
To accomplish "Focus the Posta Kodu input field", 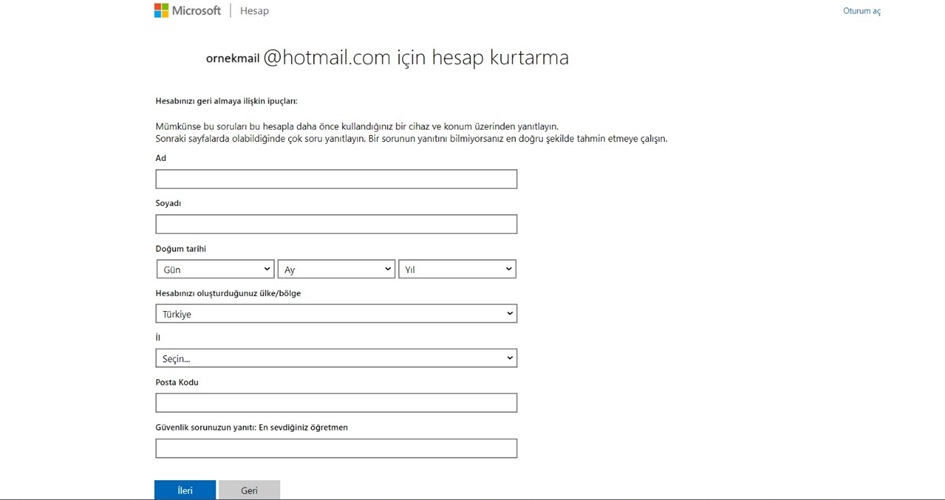I will pyautogui.click(x=336, y=403).
